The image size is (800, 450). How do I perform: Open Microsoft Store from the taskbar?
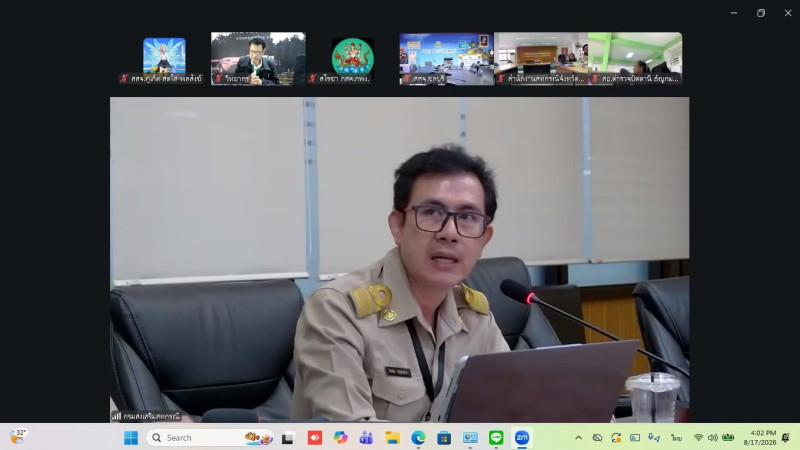(x=444, y=438)
